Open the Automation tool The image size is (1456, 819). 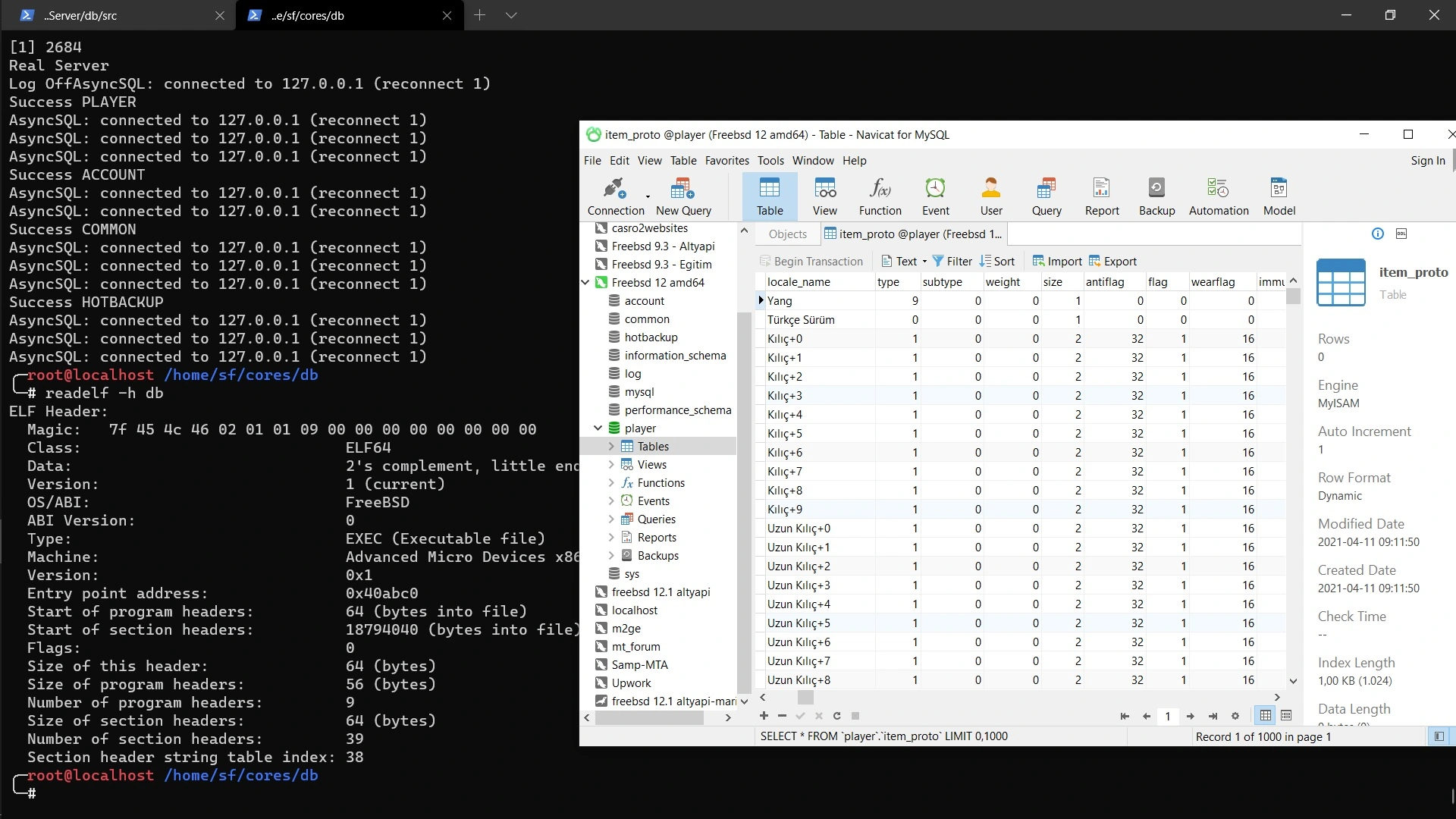coord(1218,196)
